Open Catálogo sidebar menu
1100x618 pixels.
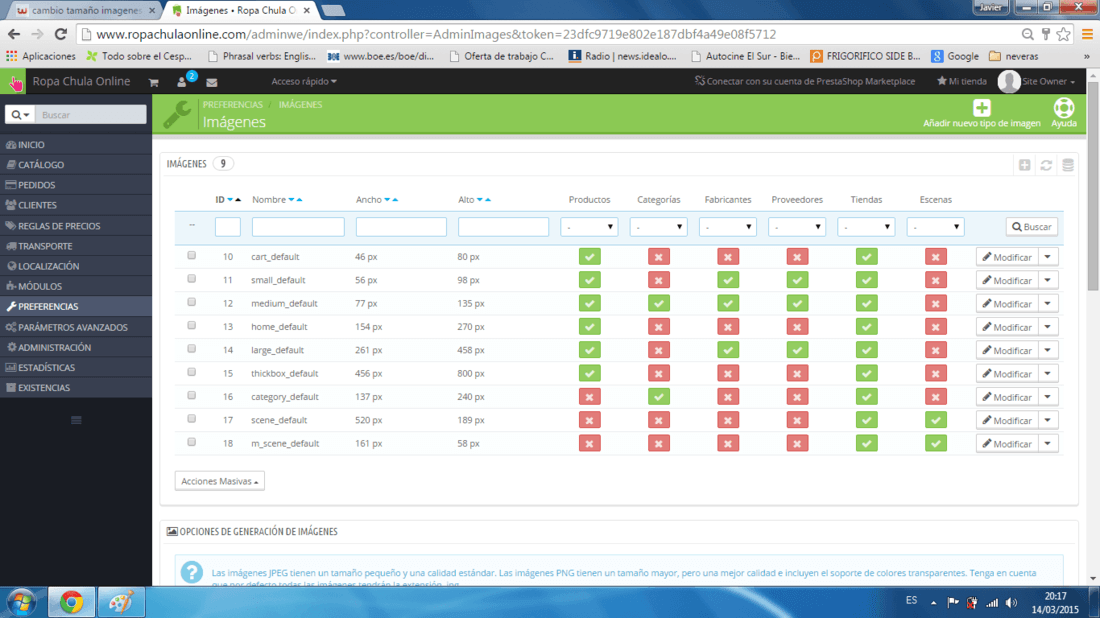76,165
